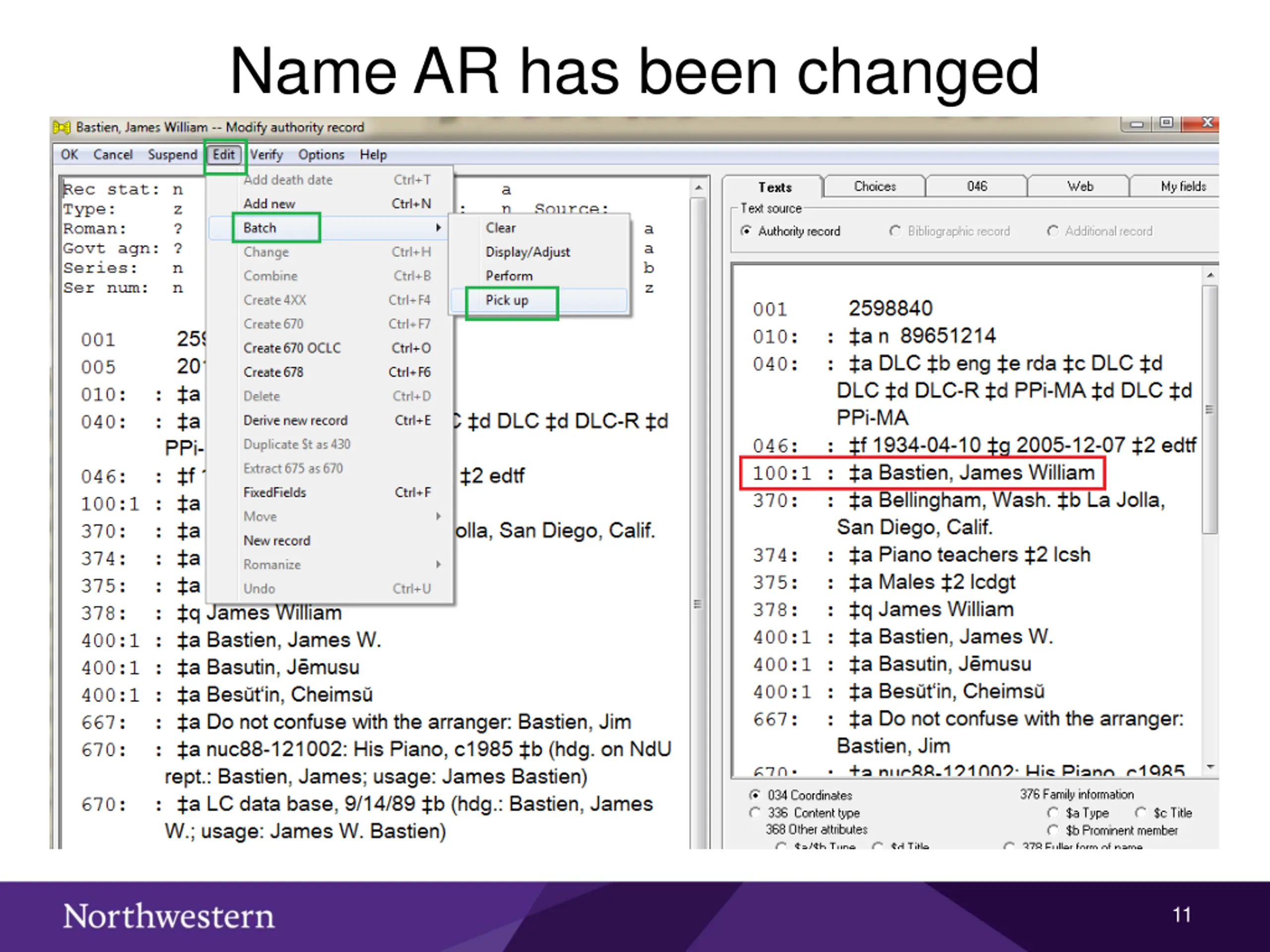
Task: Choose Pick up in Batch submenu
Action: point(539,300)
